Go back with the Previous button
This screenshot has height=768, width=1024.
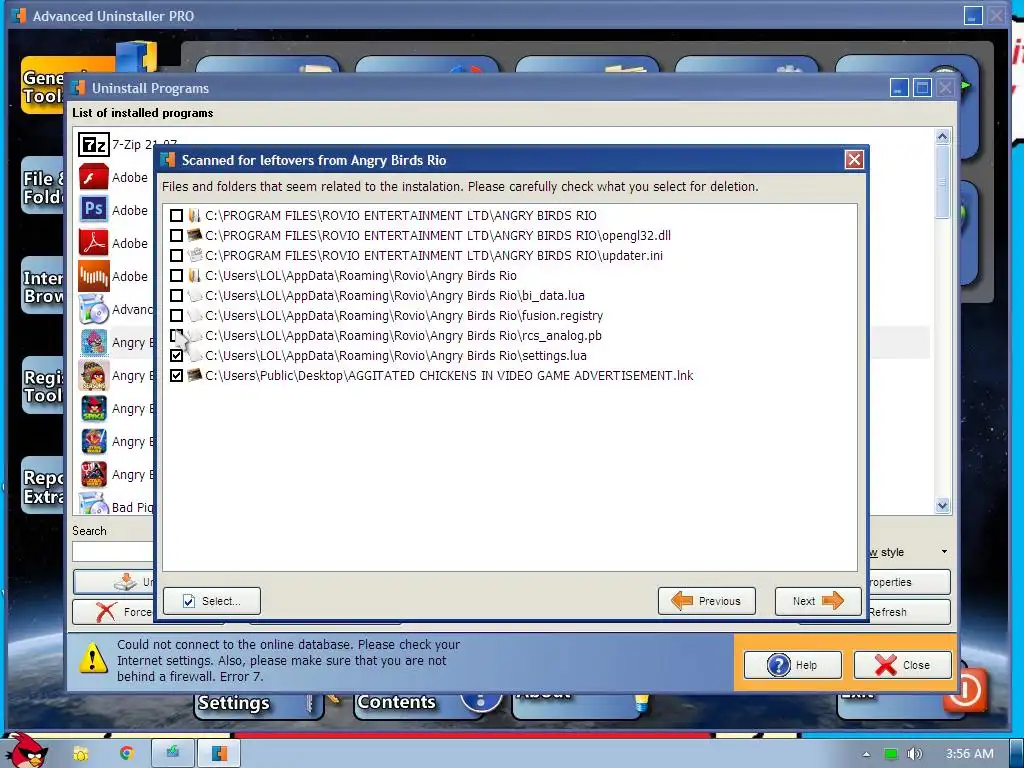[x=707, y=601]
